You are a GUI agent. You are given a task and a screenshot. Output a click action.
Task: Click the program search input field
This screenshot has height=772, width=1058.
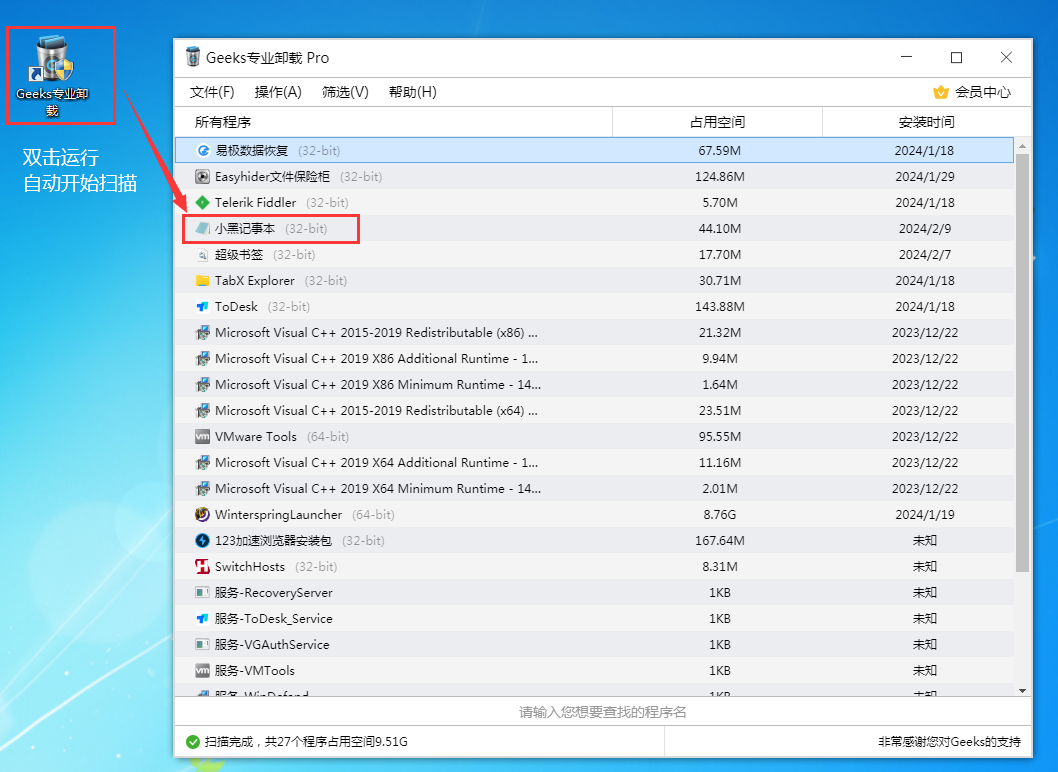(x=603, y=712)
